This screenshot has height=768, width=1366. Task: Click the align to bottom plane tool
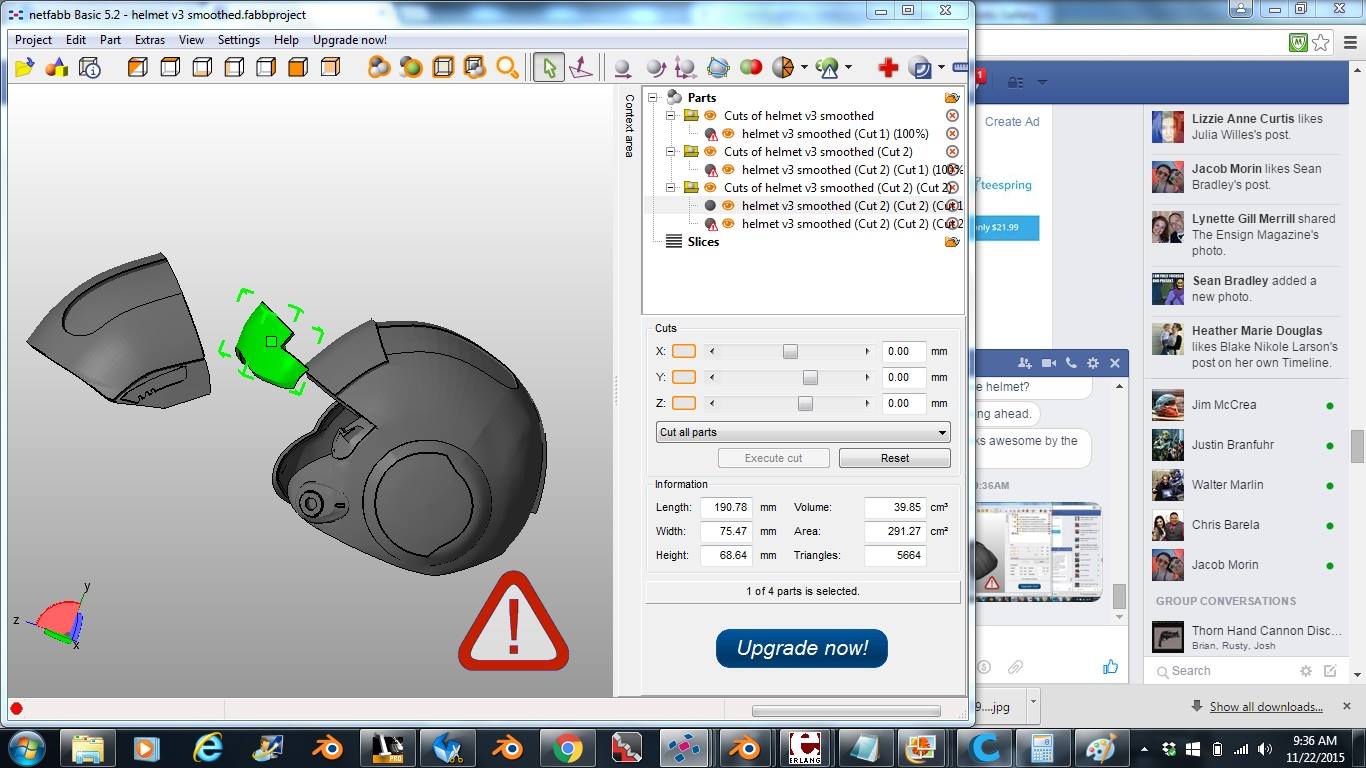coord(580,68)
